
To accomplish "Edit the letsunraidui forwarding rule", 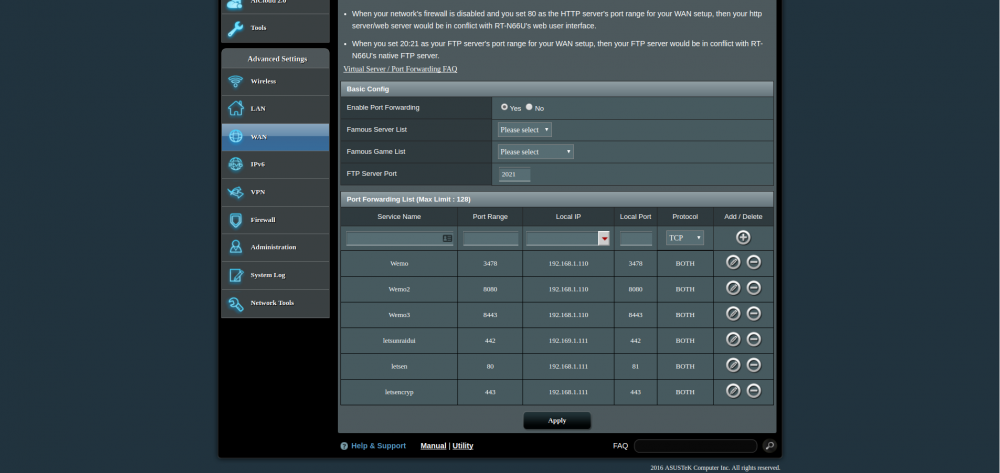I will coord(733,339).
